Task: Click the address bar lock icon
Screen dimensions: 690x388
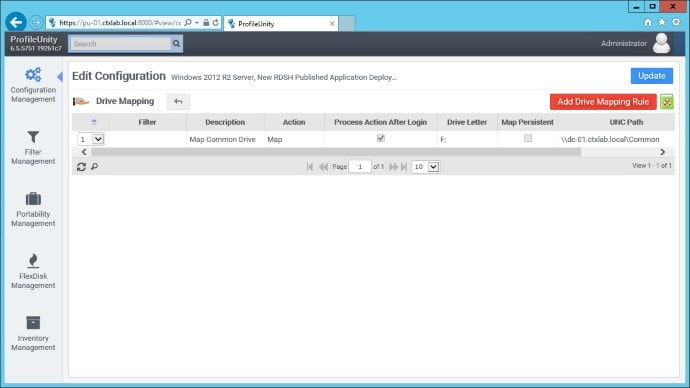Action: (206, 22)
